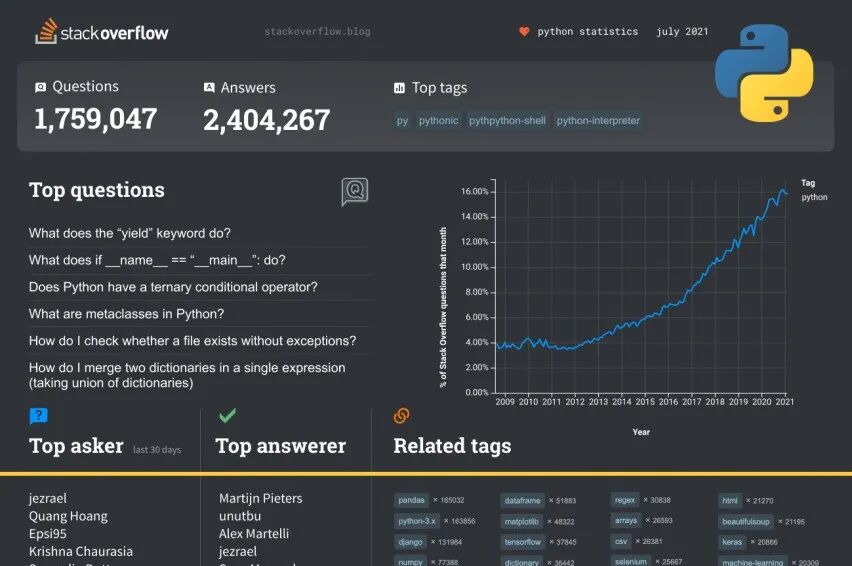
Task: Select the pythpython-shell tag
Action: (x=507, y=121)
